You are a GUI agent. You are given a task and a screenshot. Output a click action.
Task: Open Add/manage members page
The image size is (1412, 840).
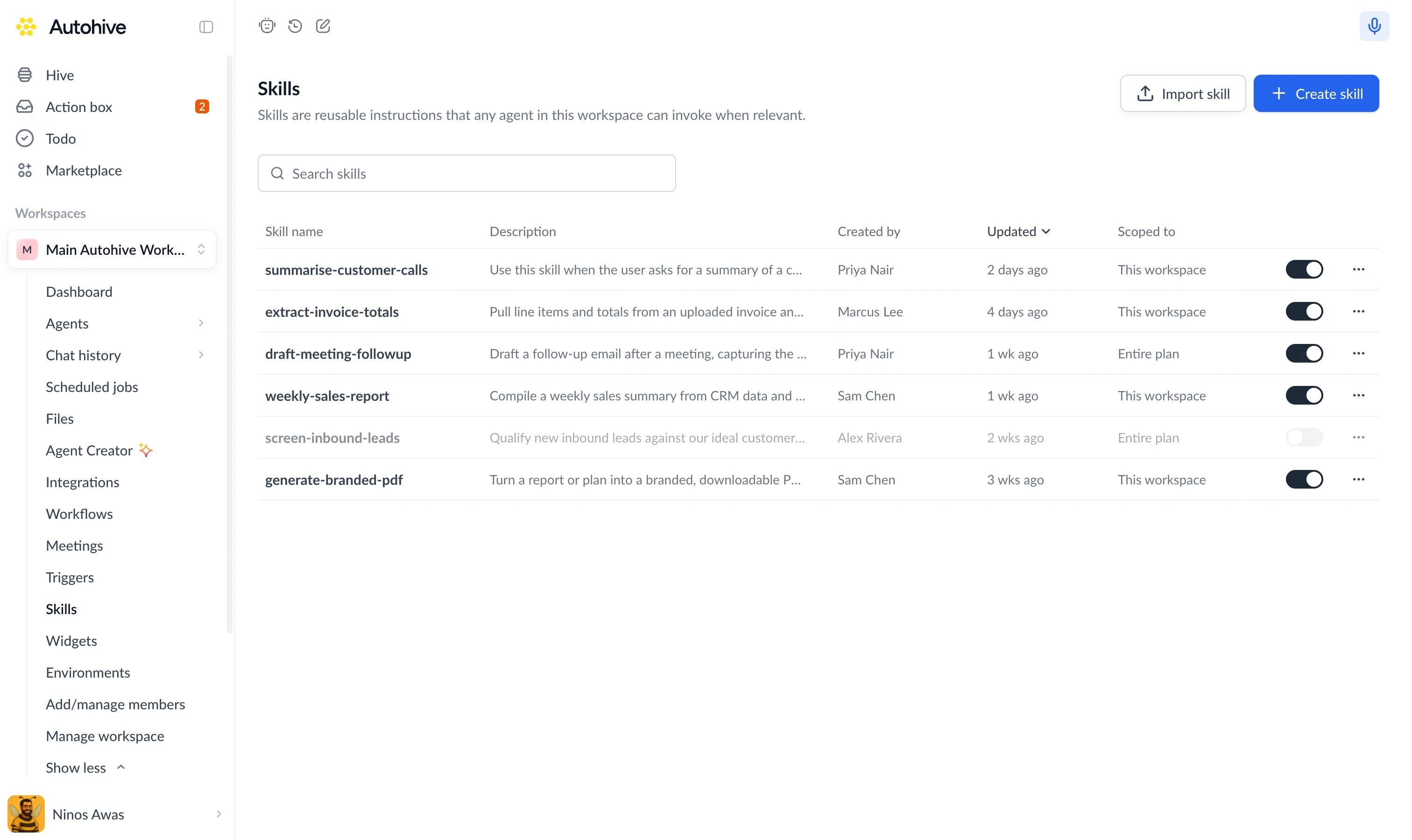[115, 704]
